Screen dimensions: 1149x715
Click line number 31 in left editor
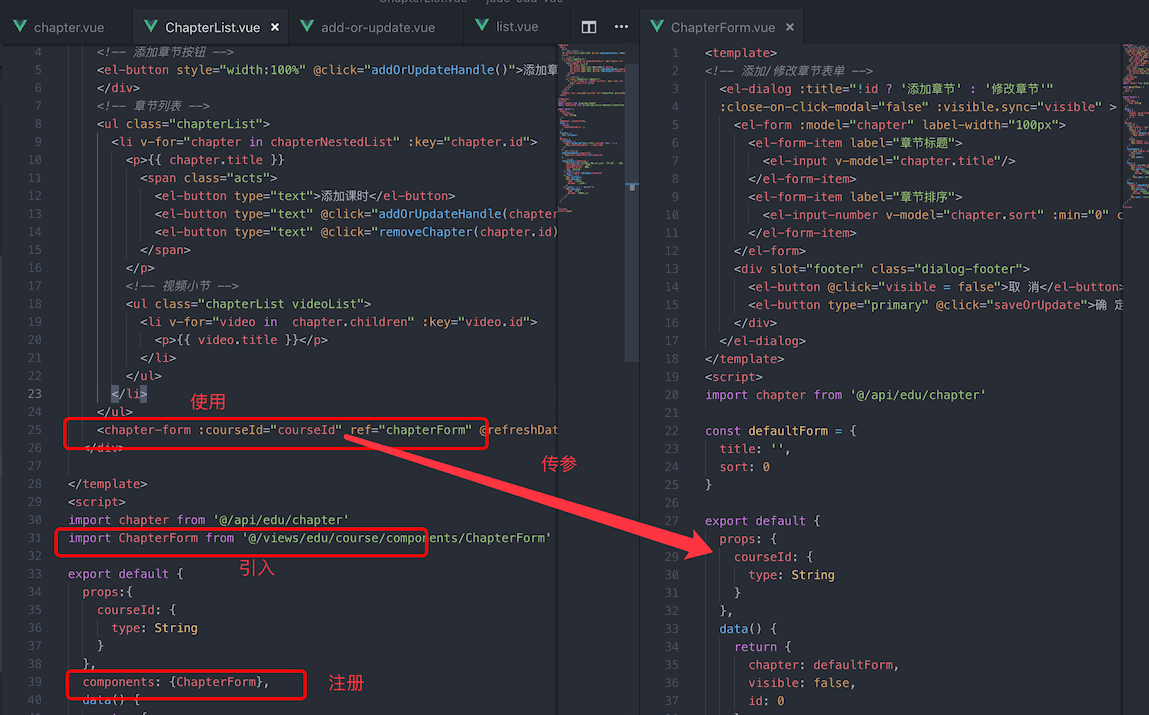[34, 538]
